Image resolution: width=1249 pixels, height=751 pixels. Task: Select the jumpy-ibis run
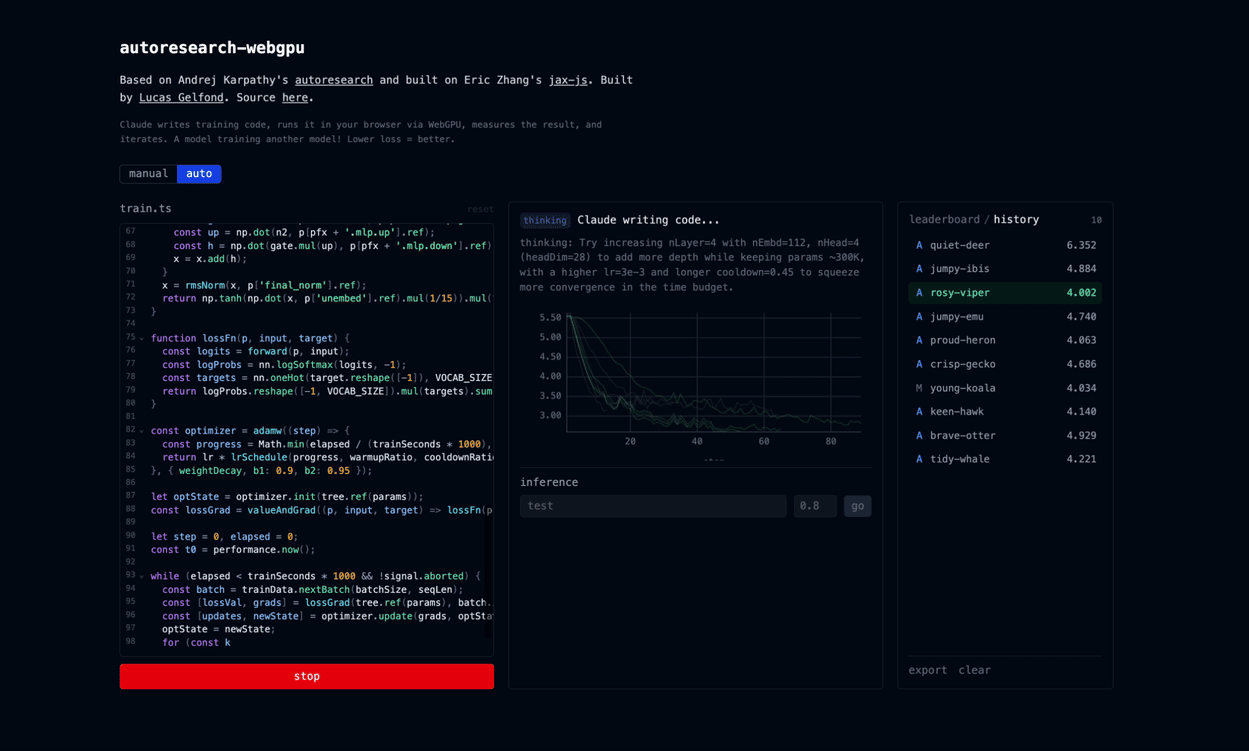coord(1005,269)
